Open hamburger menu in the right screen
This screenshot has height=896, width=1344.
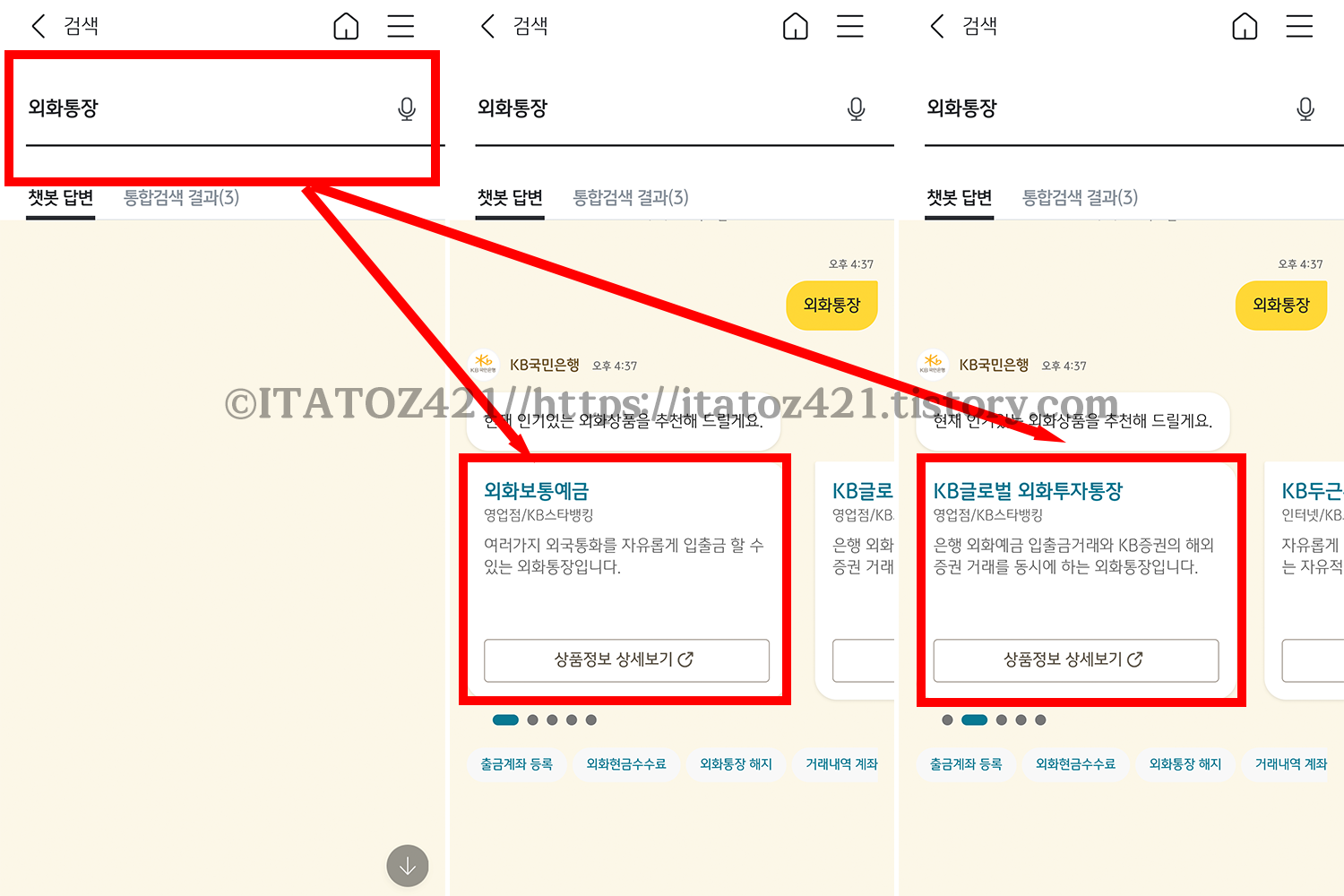[x=1299, y=26]
